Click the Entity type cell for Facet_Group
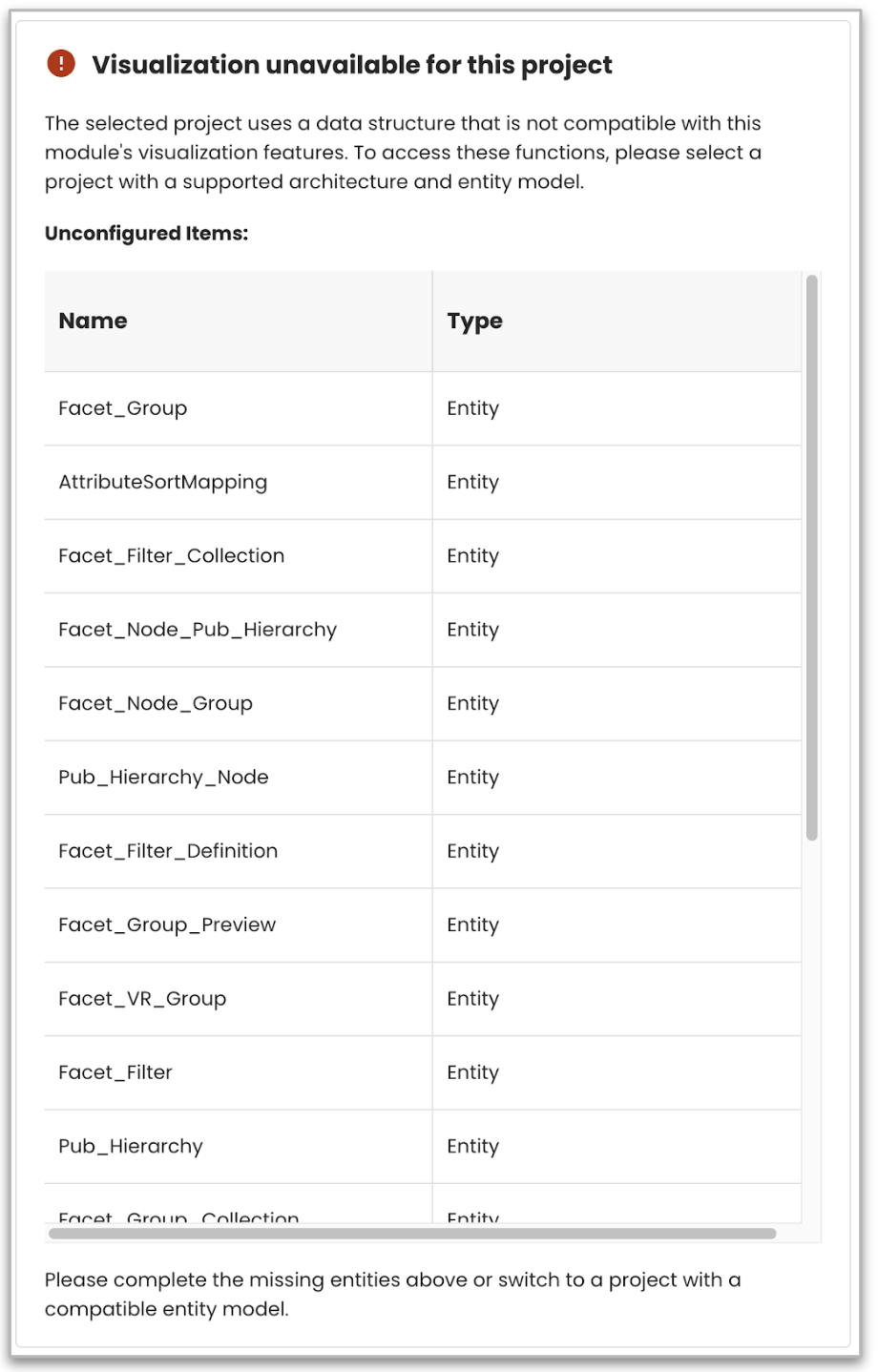Image resolution: width=878 pixels, height=1372 pixels. [472, 408]
